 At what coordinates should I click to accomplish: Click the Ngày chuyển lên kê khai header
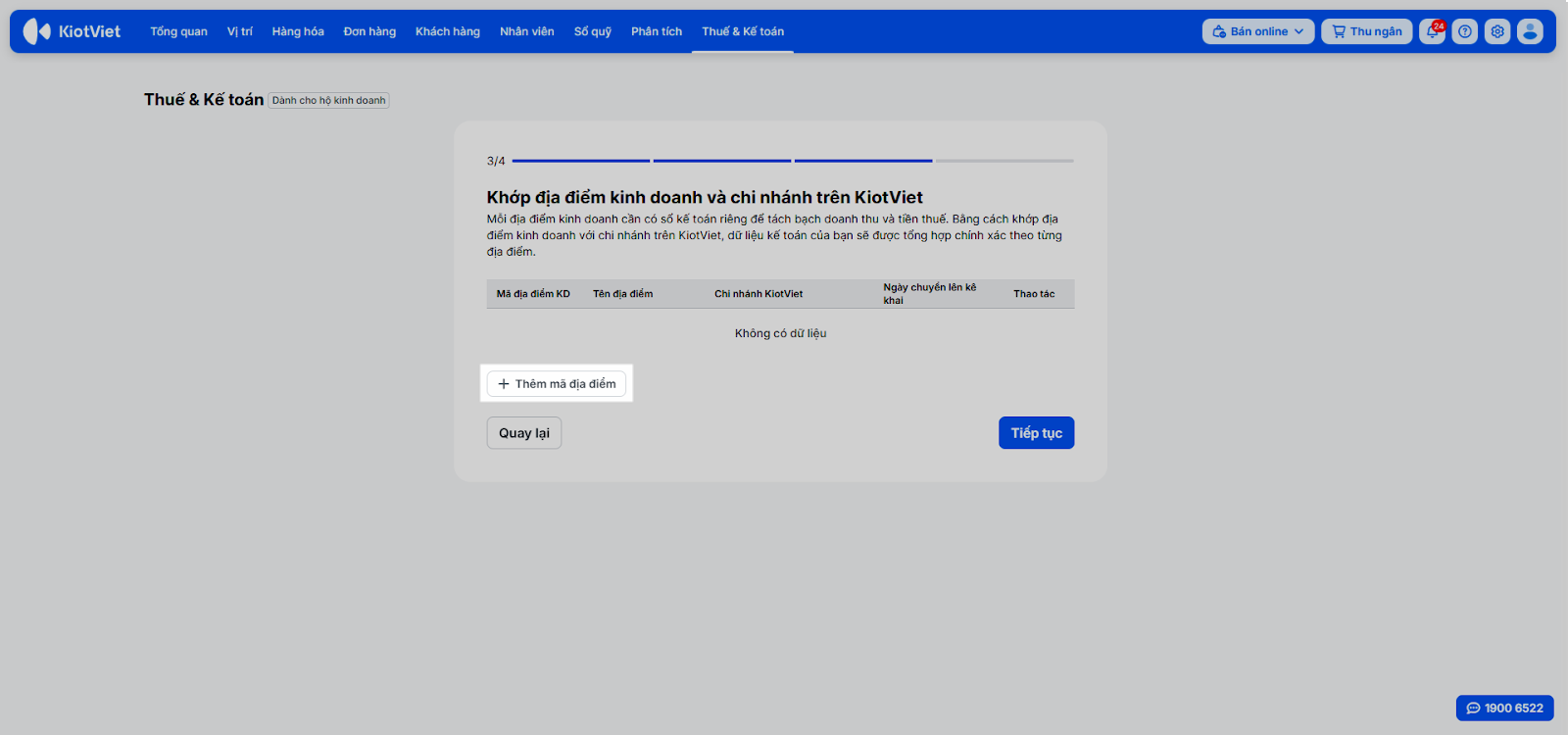click(x=930, y=294)
